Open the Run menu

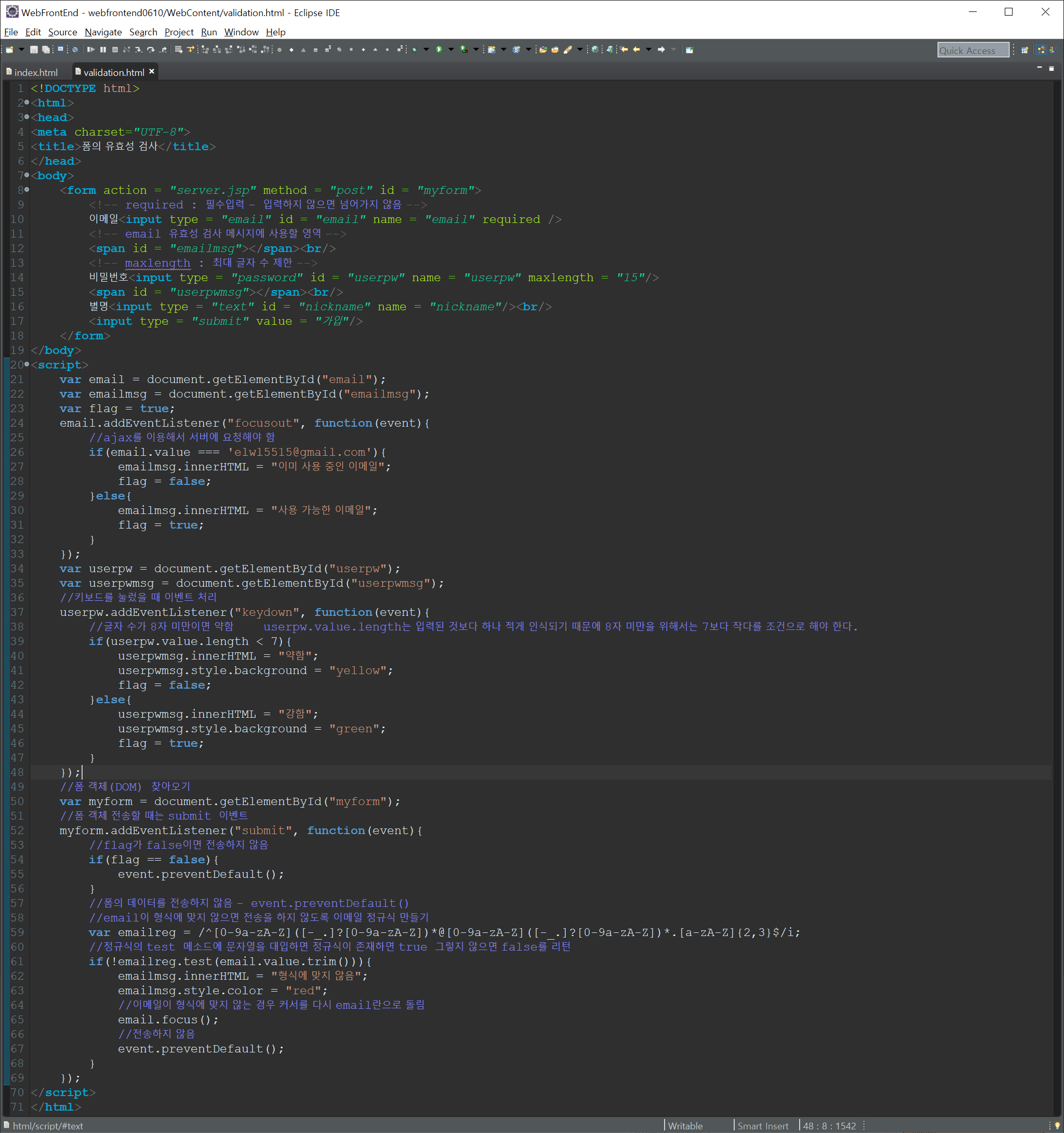click(209, 32)
